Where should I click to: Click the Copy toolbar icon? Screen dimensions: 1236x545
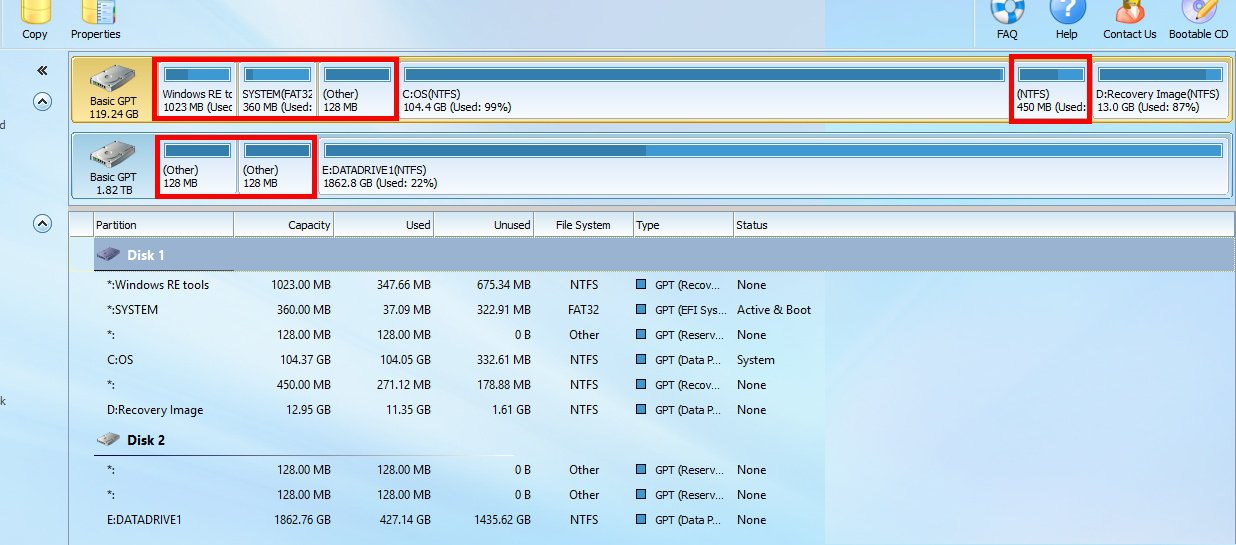(35, 14)
